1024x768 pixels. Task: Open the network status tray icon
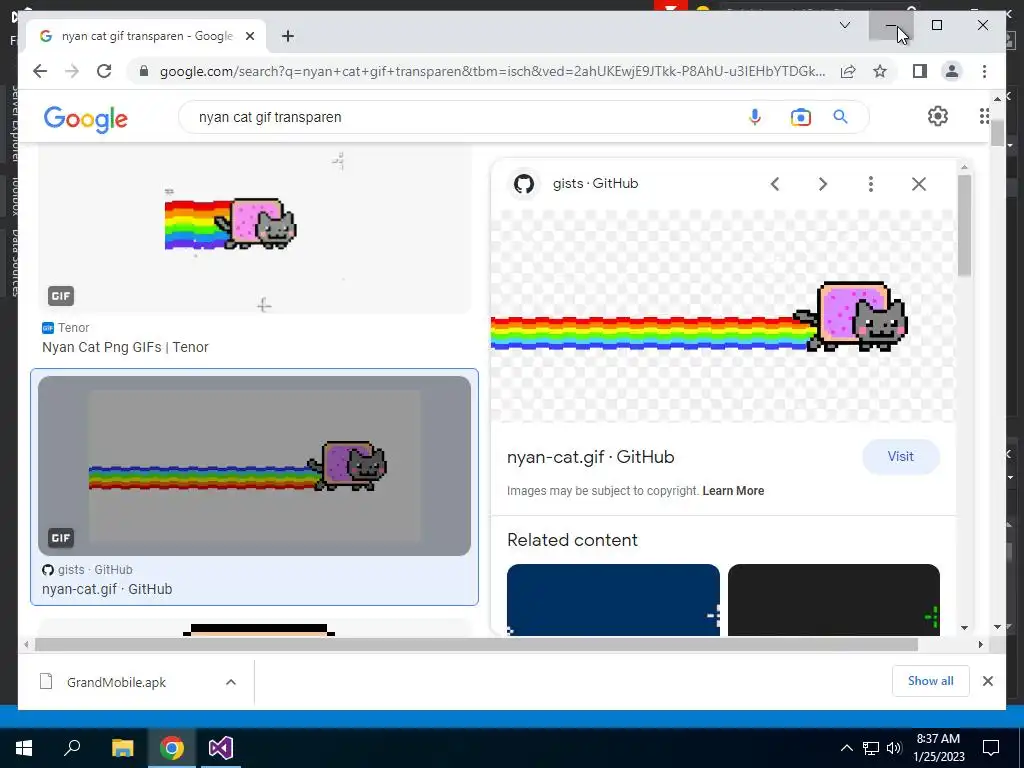click(871, 748)
